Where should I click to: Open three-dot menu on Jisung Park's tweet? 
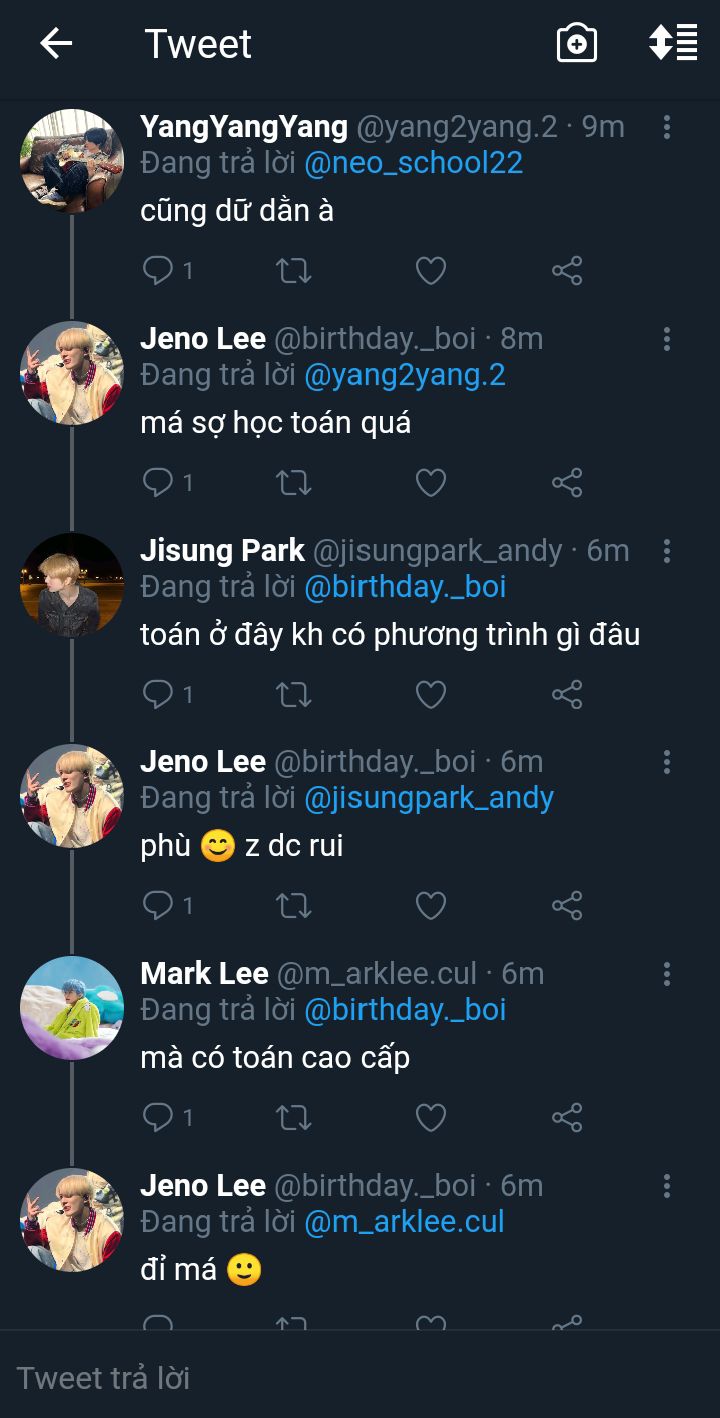click(667, 551)
